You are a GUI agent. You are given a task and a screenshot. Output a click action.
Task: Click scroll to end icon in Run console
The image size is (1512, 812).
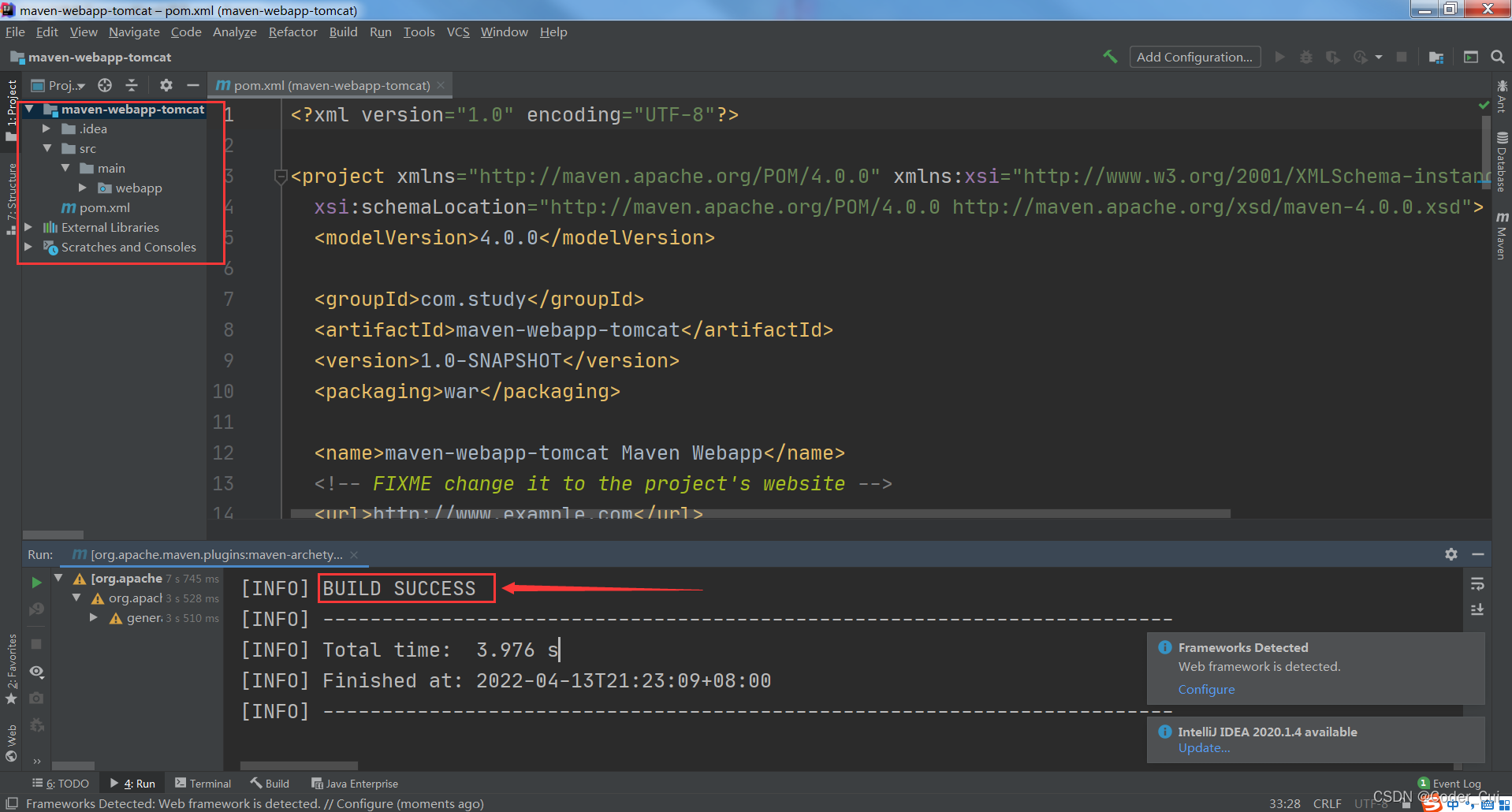[1477, 609]
